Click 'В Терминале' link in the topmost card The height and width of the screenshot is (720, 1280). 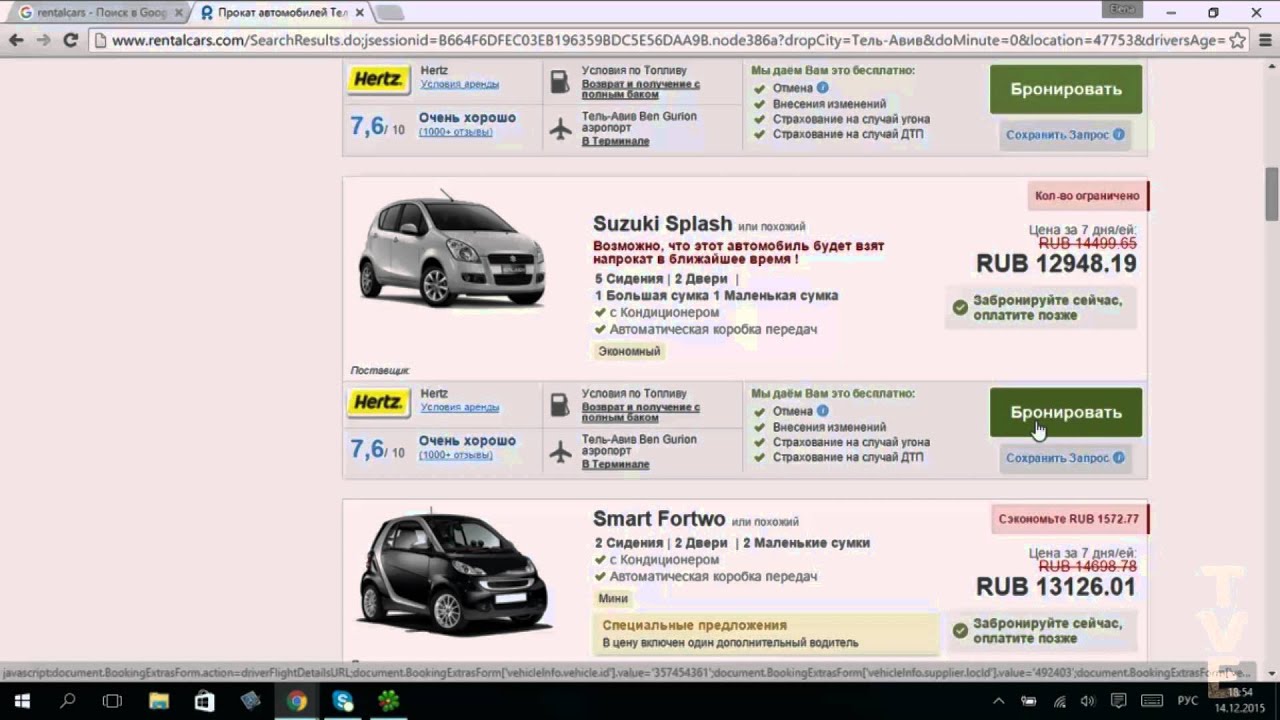(615, 141)
